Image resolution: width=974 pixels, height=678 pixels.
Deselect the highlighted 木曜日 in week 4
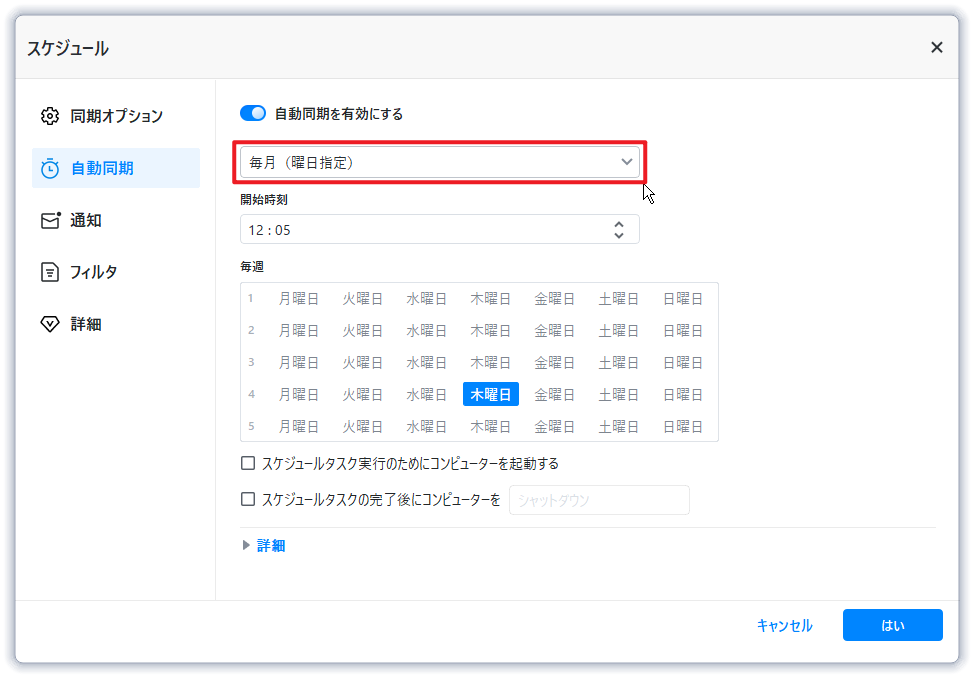pos(490,395)
